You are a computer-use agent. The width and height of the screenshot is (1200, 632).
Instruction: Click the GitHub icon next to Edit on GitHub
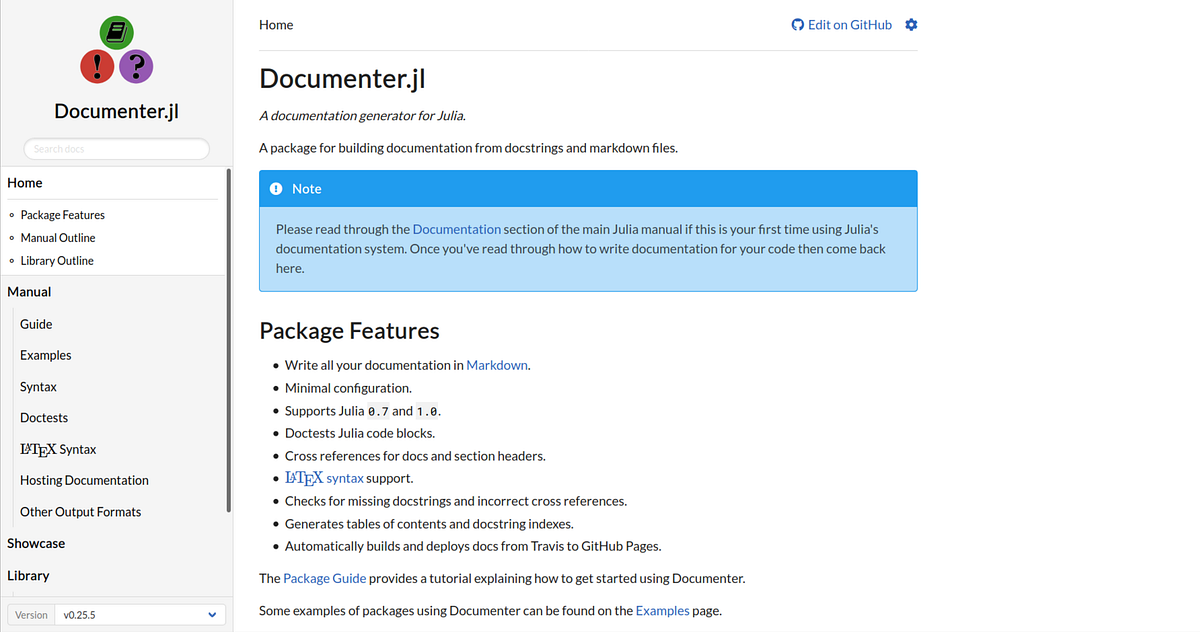[x=796, y=25]
